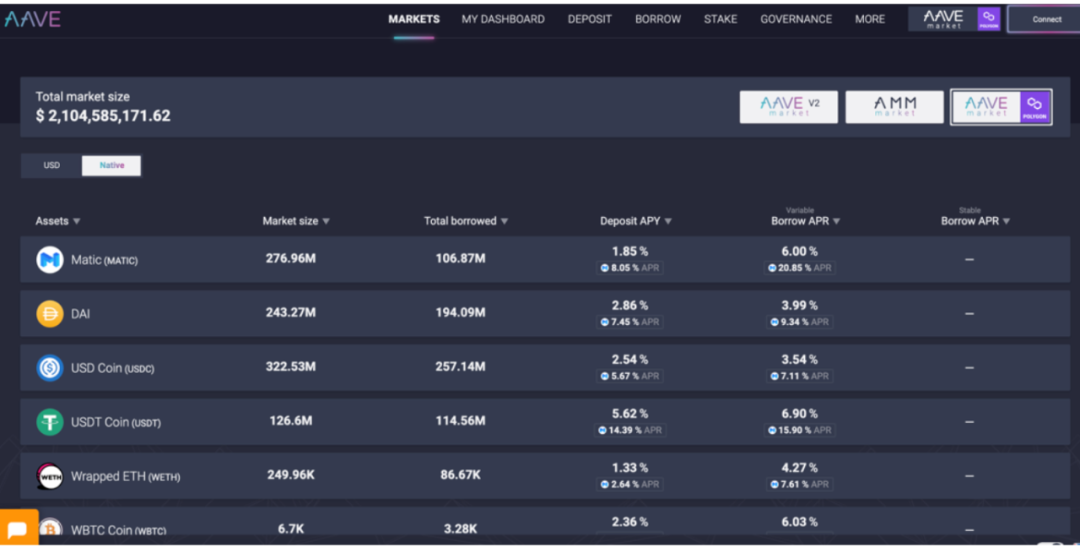Click reward icon beside USDT 14.39% APR
The height and width of the screenshot is (547, 1080).
[603, 430]
